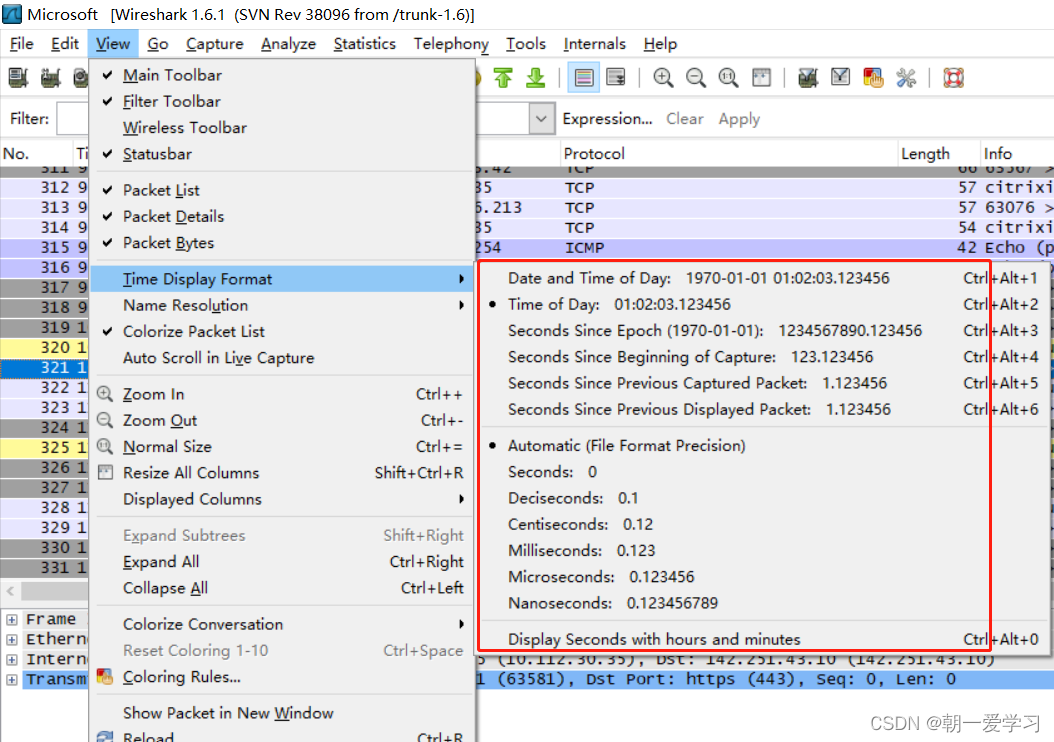Uncheck Filter Toolbar option
Screen dimensions: 1054x742
pyautogui.click(x=284, y=101)
